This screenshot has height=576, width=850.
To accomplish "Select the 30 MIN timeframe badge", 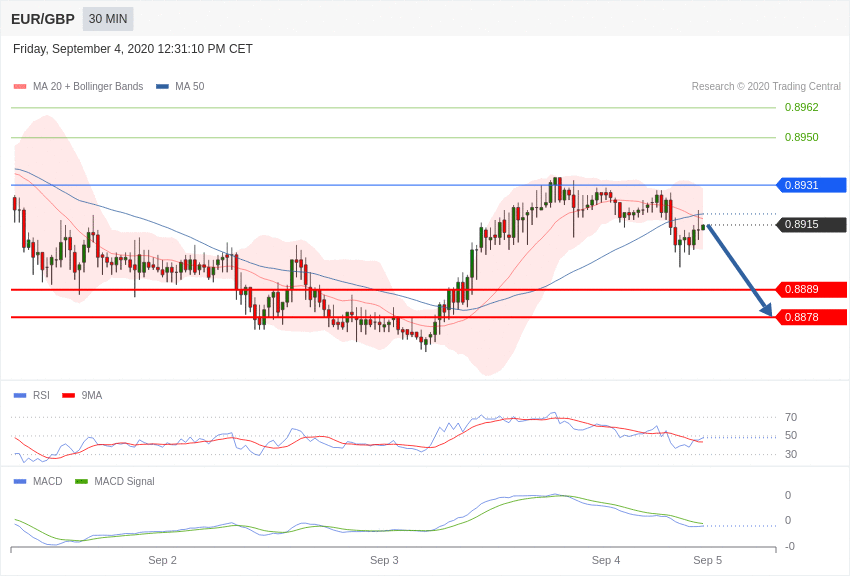I will (108, 19).
